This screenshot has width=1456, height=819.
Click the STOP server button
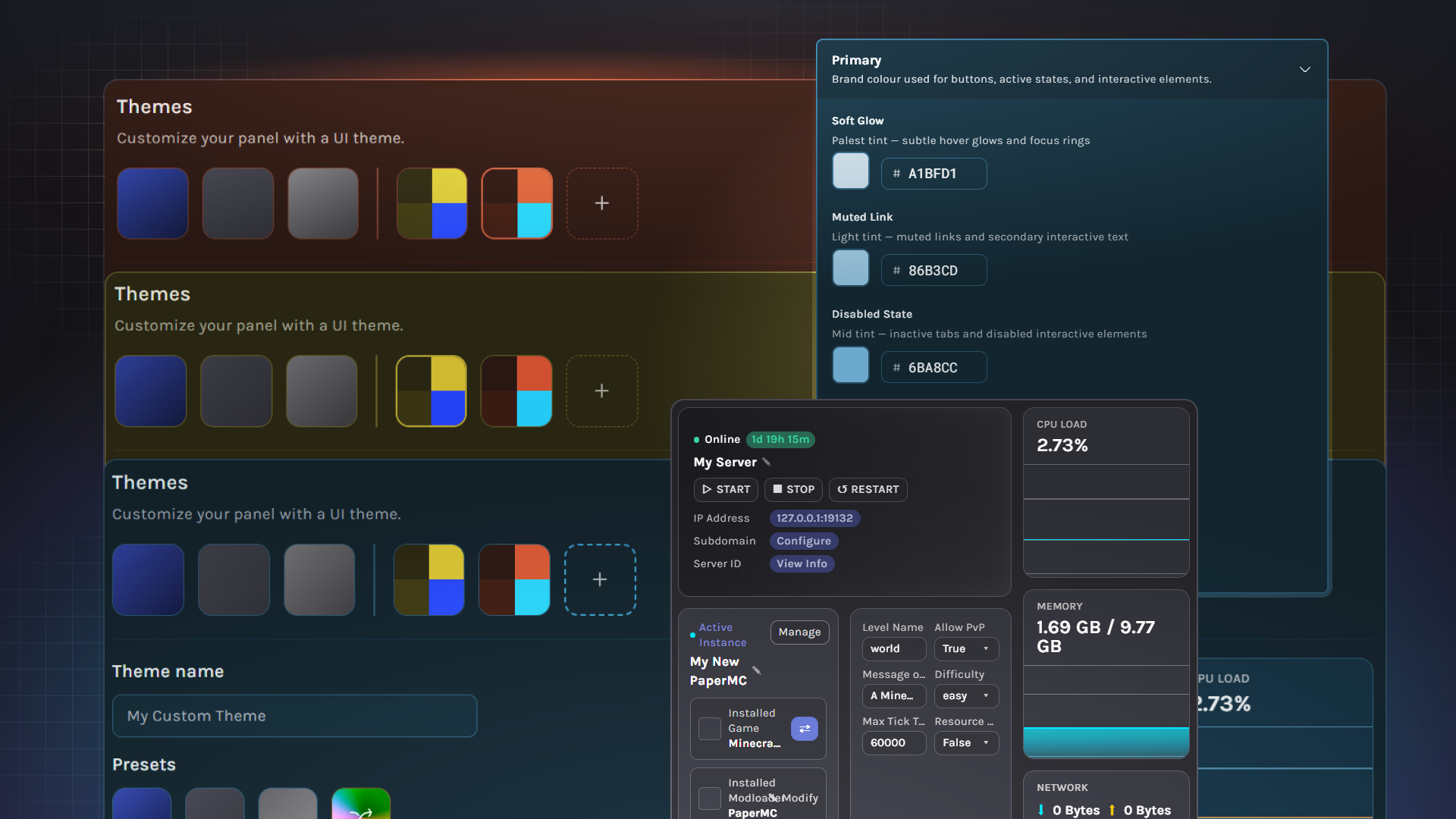(793, 490)
